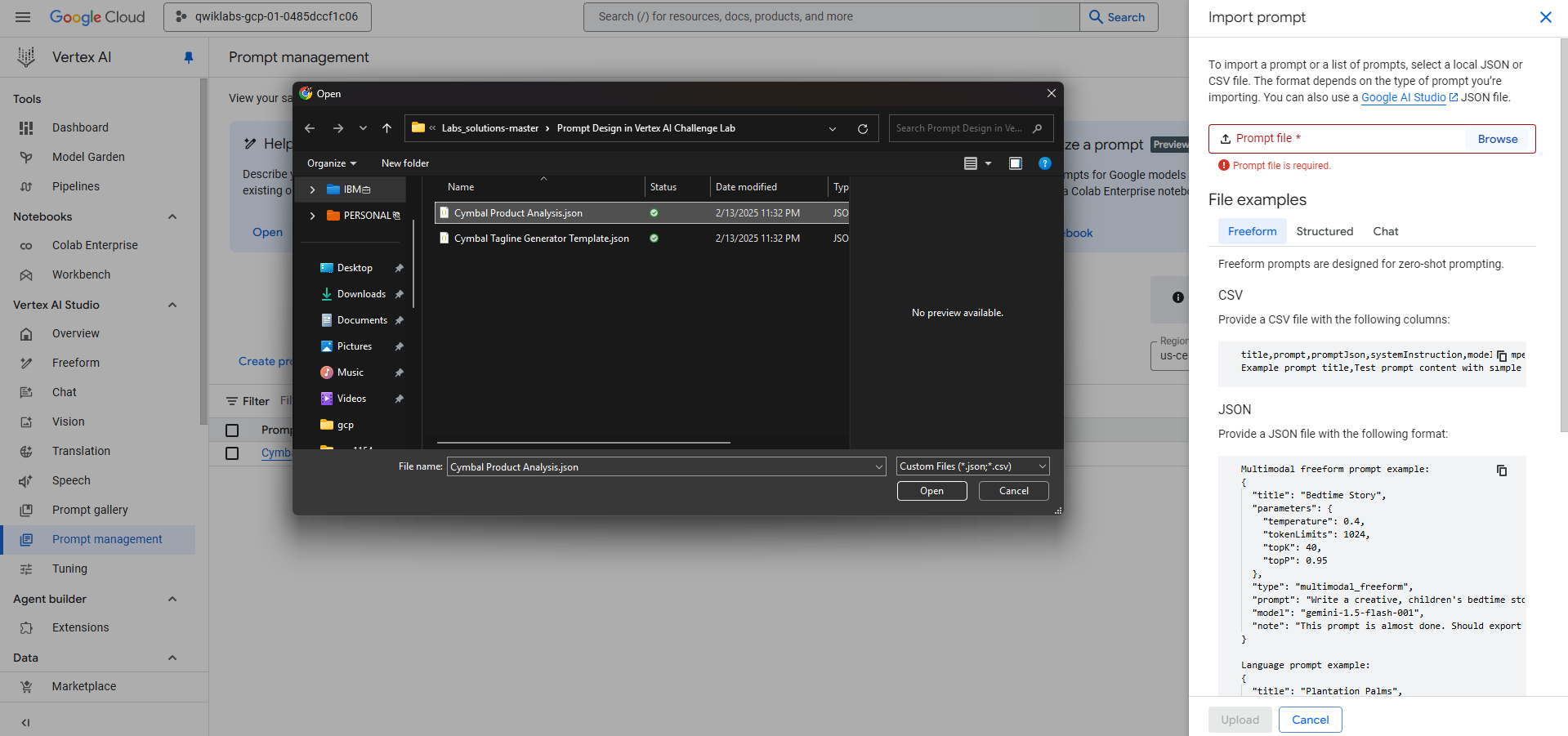Switch to the Freeform file examples tab

click(x=1252, y=231)
